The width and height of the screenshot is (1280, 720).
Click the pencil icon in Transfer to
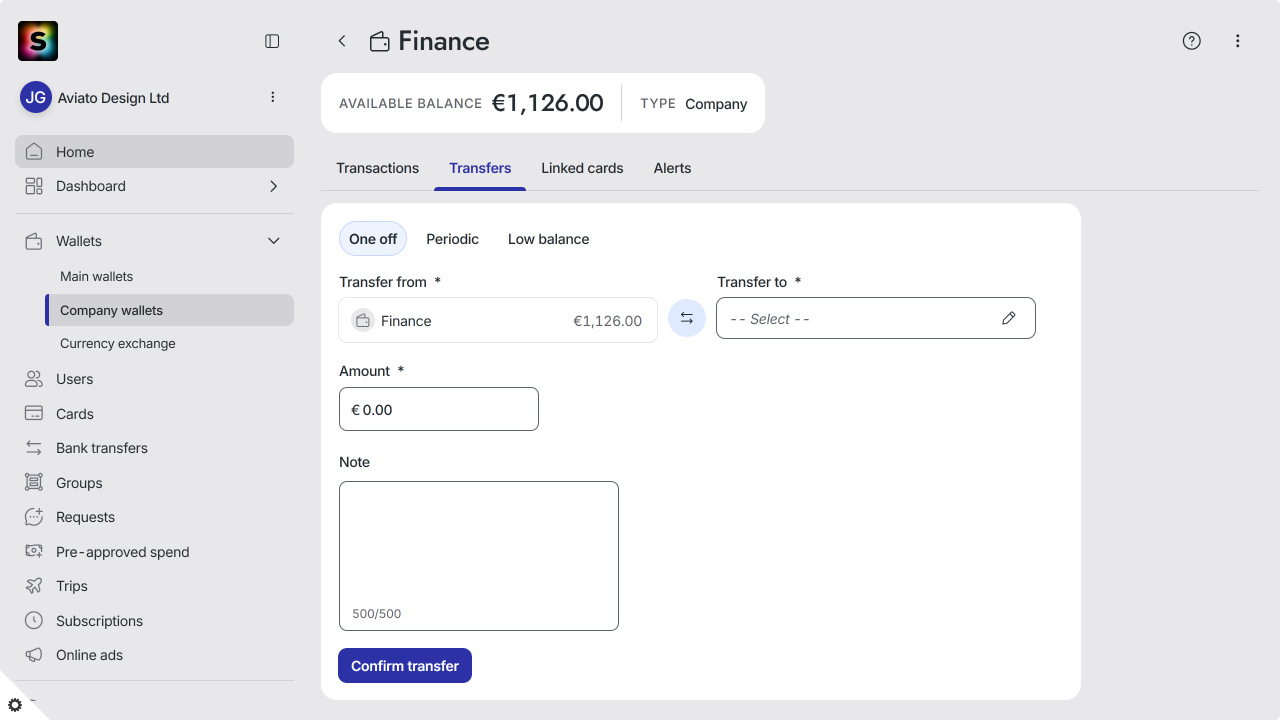(x=1009, y=318)
